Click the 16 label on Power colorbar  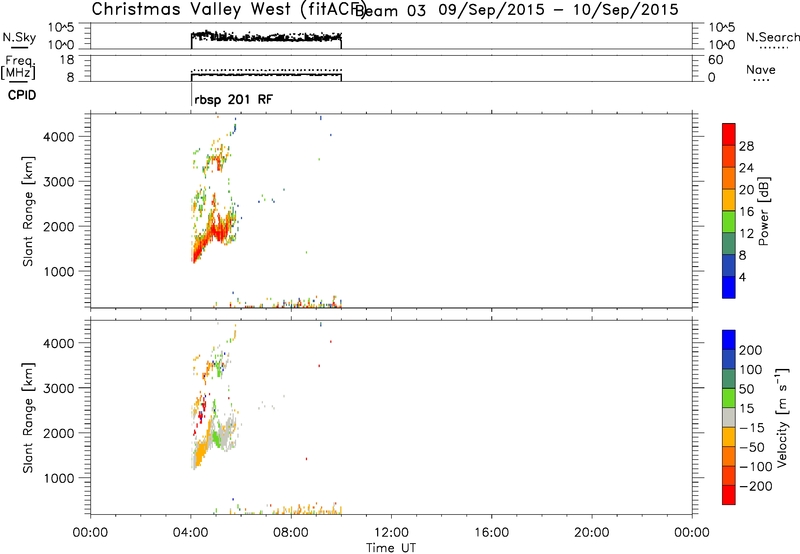click(746, 211)
